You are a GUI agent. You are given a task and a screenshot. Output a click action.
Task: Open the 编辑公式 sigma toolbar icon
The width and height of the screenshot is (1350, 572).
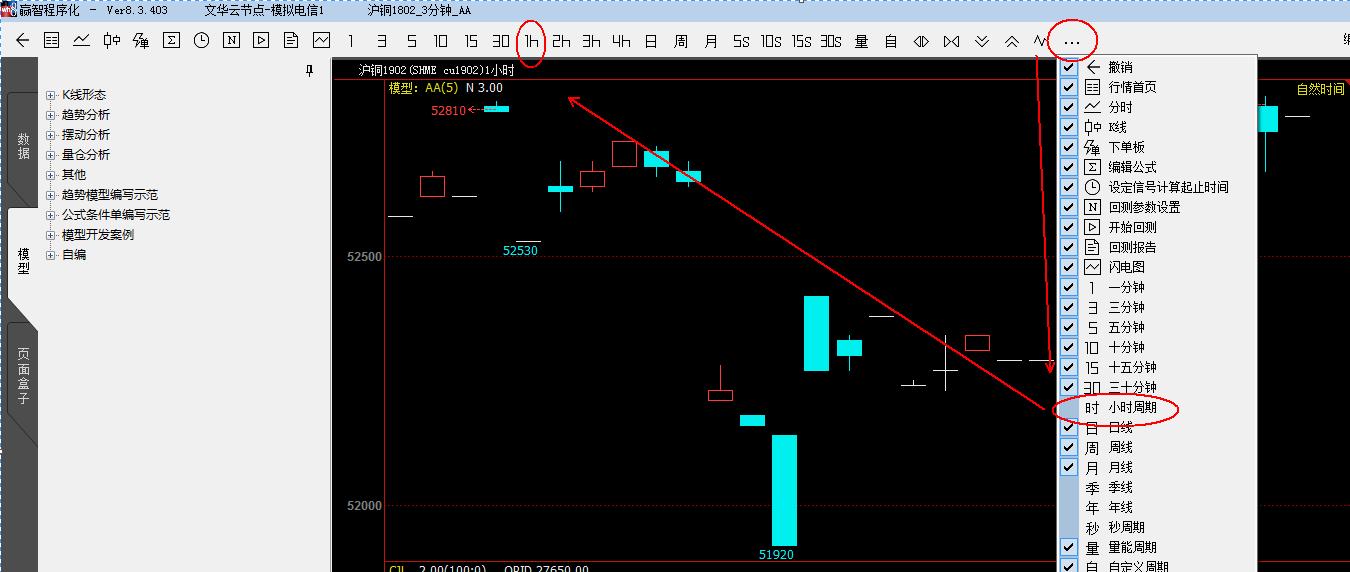pyautogui.click(x=171, y=41)
